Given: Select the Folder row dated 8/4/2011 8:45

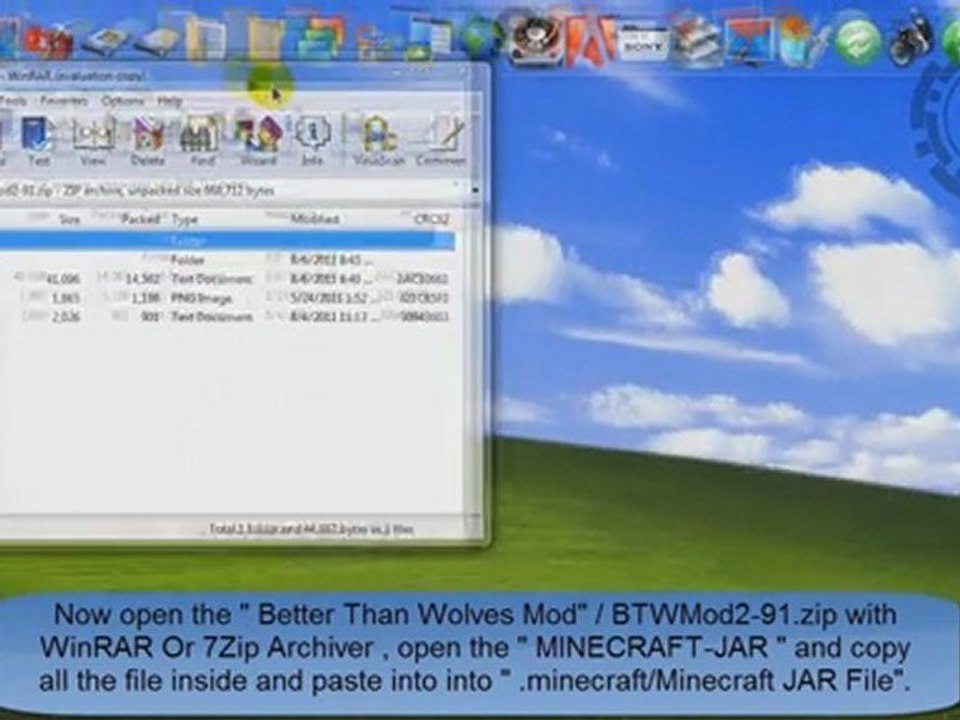Looking at the screenshot, I should coord(227,260).
